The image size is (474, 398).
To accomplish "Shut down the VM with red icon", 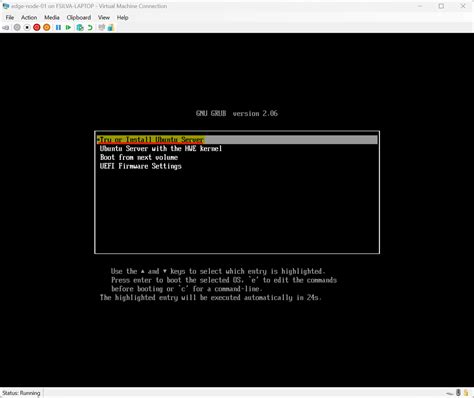I will (37, 28).
